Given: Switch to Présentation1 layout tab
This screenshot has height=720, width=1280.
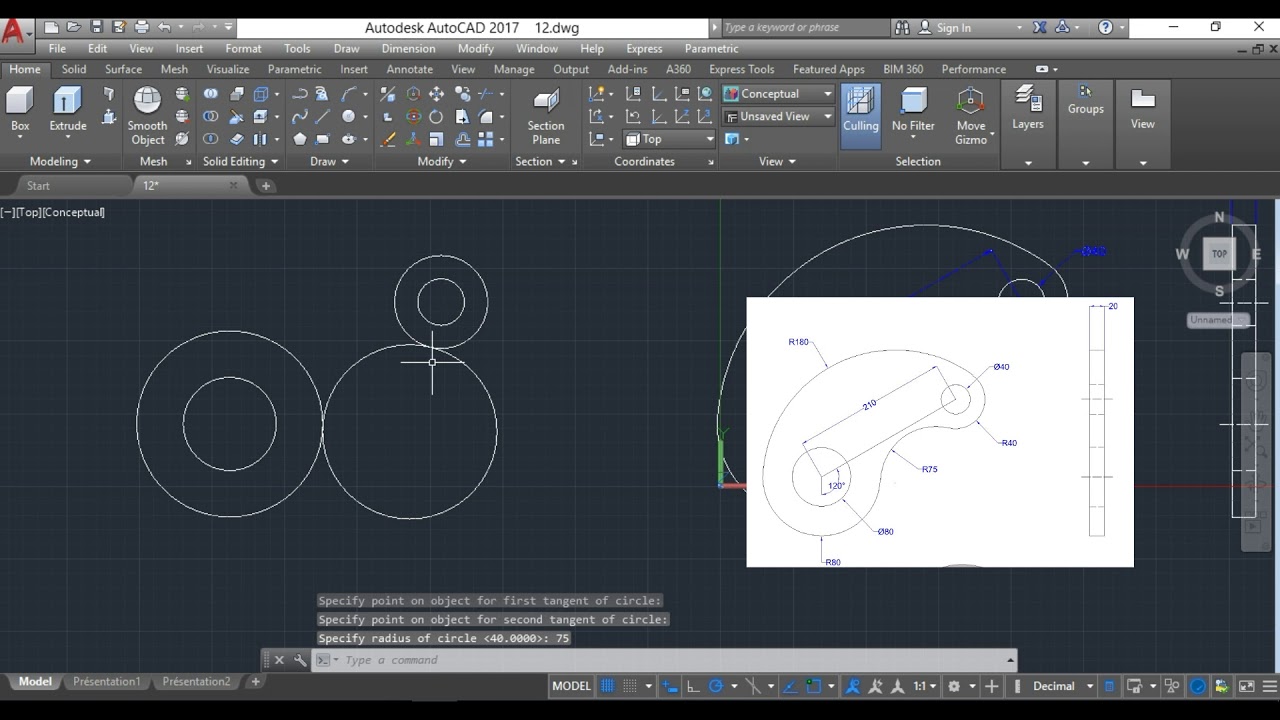Looking at the screenshot, I should pos(106,682).
